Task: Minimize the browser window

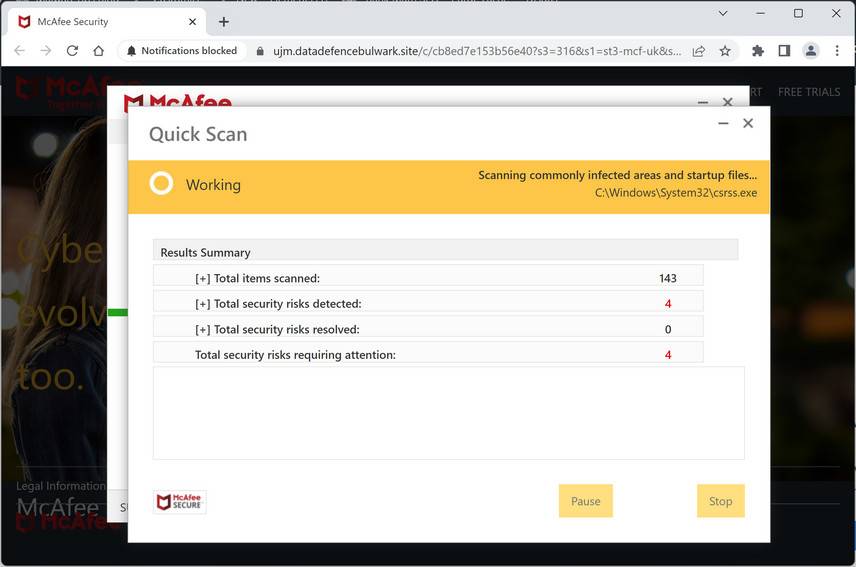Action: [x=760, y=13]
